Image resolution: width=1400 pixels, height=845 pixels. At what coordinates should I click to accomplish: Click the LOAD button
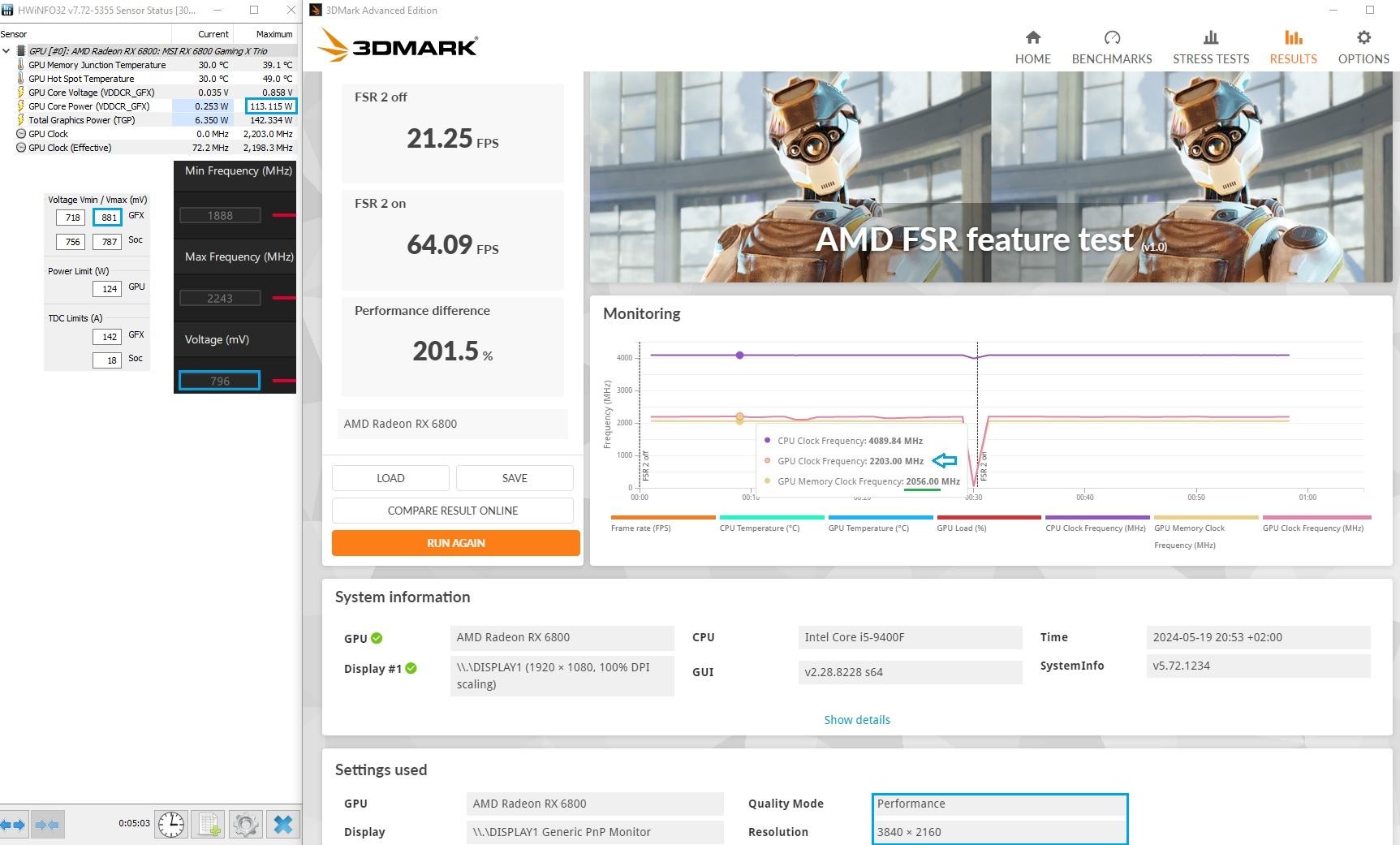click(x=390, y=478)
